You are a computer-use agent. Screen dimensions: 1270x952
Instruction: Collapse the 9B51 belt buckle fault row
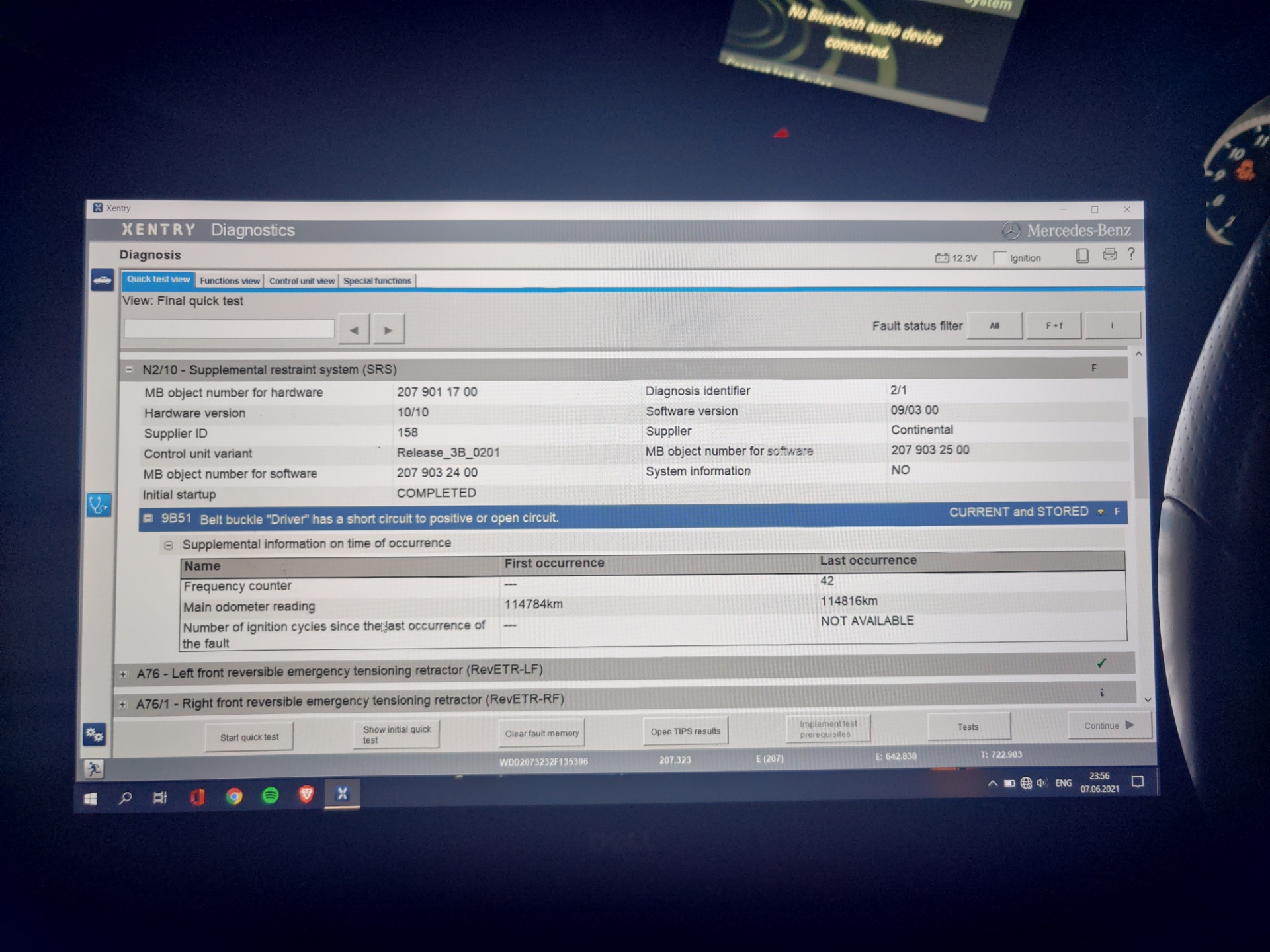(x=148, y=518)
